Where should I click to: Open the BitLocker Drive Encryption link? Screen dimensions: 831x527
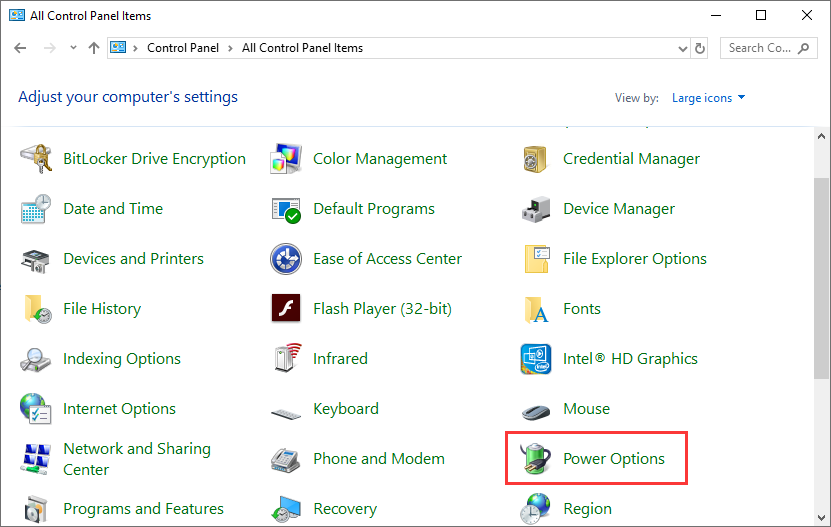(154, 159)
